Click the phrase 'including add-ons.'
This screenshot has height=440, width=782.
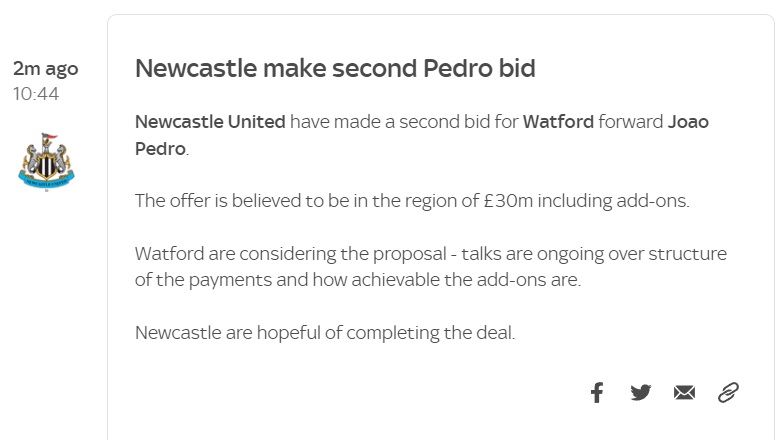click(613, 201)
